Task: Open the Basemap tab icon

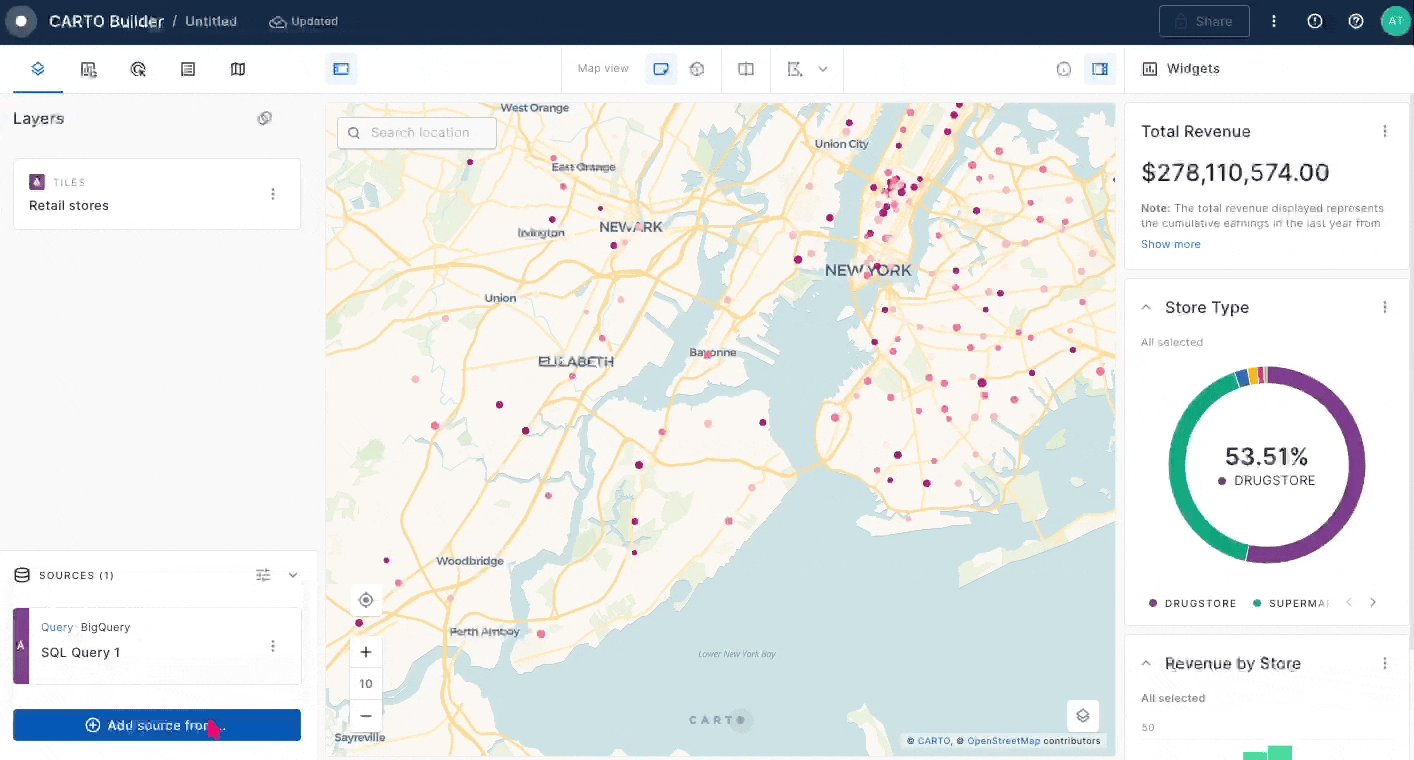Action: (x=237, y=69)
